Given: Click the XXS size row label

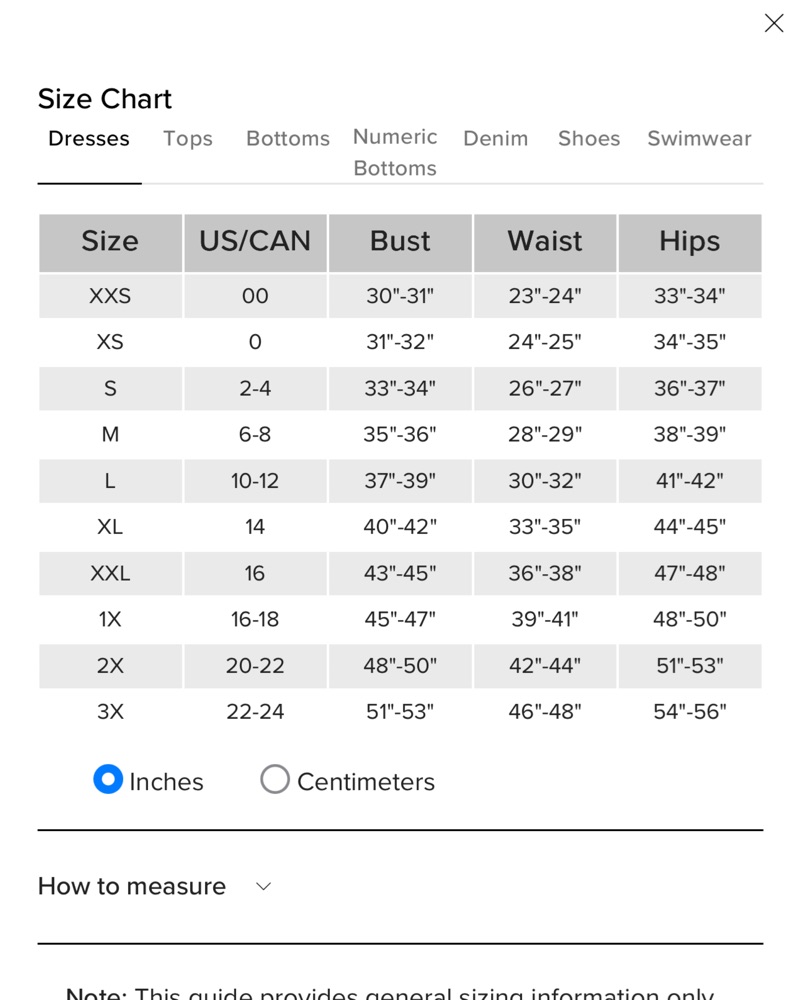Looking at the screenshot, I should 110,296.
